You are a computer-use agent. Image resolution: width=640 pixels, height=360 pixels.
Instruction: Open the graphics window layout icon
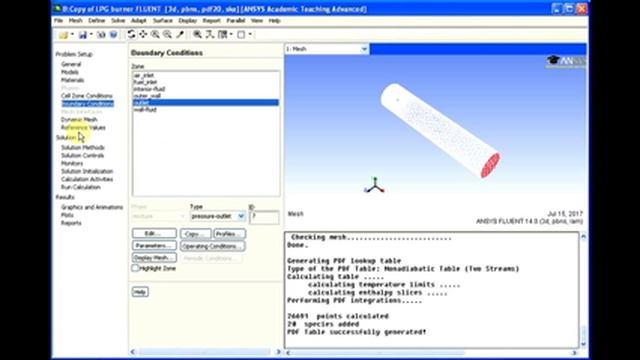pyautogui.click(x=241, y=35)
